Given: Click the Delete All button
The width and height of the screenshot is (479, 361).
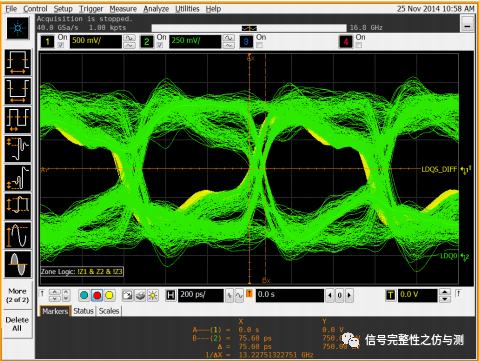Looking at the screenshot, I should (17, 324).
